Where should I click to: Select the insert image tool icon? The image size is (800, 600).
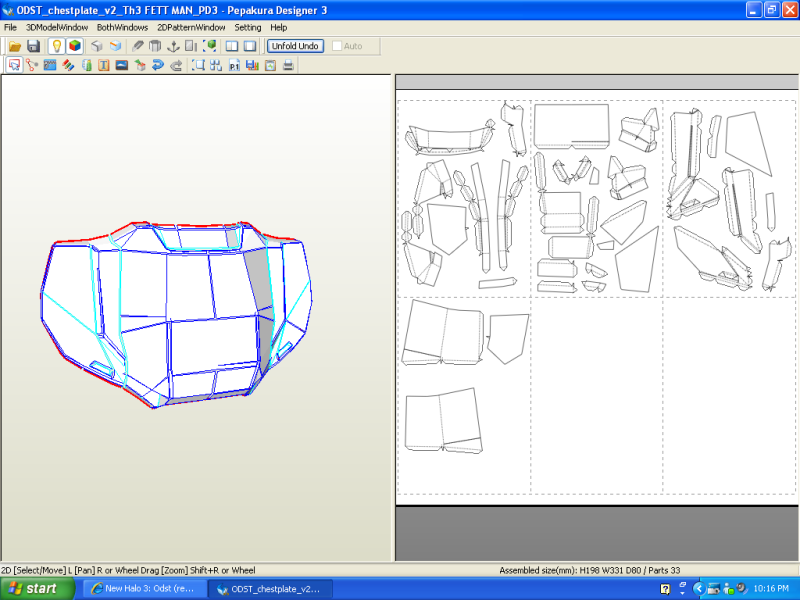[121, 65]
